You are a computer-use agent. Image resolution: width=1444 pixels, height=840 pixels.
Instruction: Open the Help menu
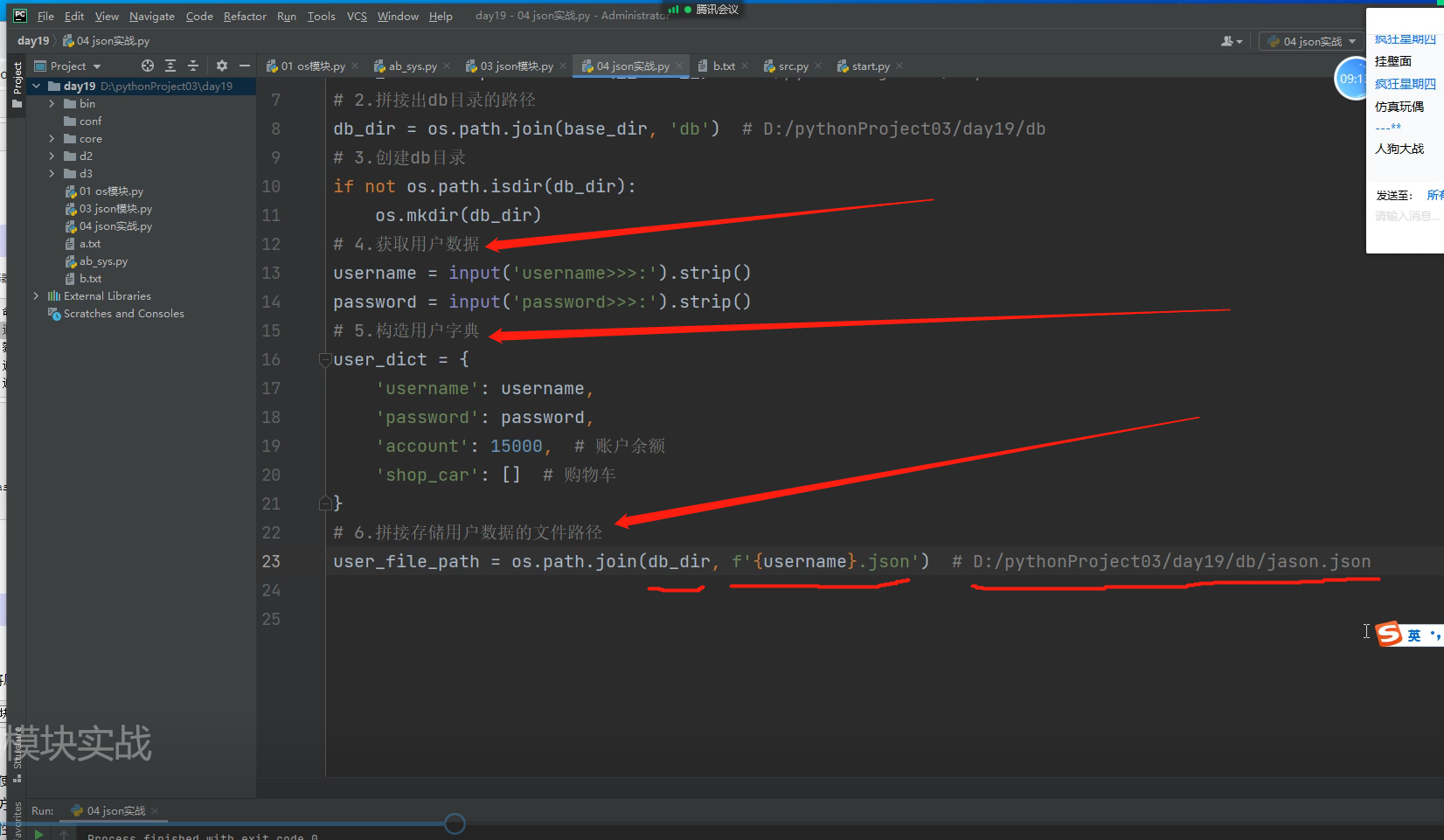[441, 16]
